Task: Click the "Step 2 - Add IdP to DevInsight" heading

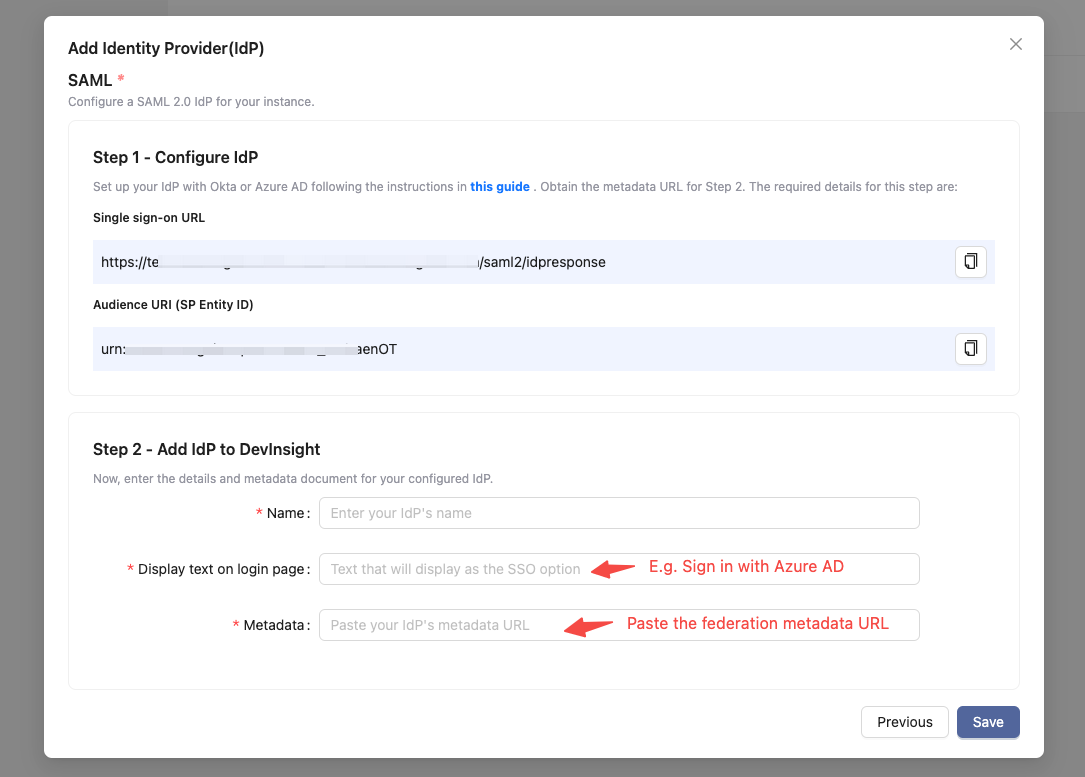Action: (x=206, y=450)
